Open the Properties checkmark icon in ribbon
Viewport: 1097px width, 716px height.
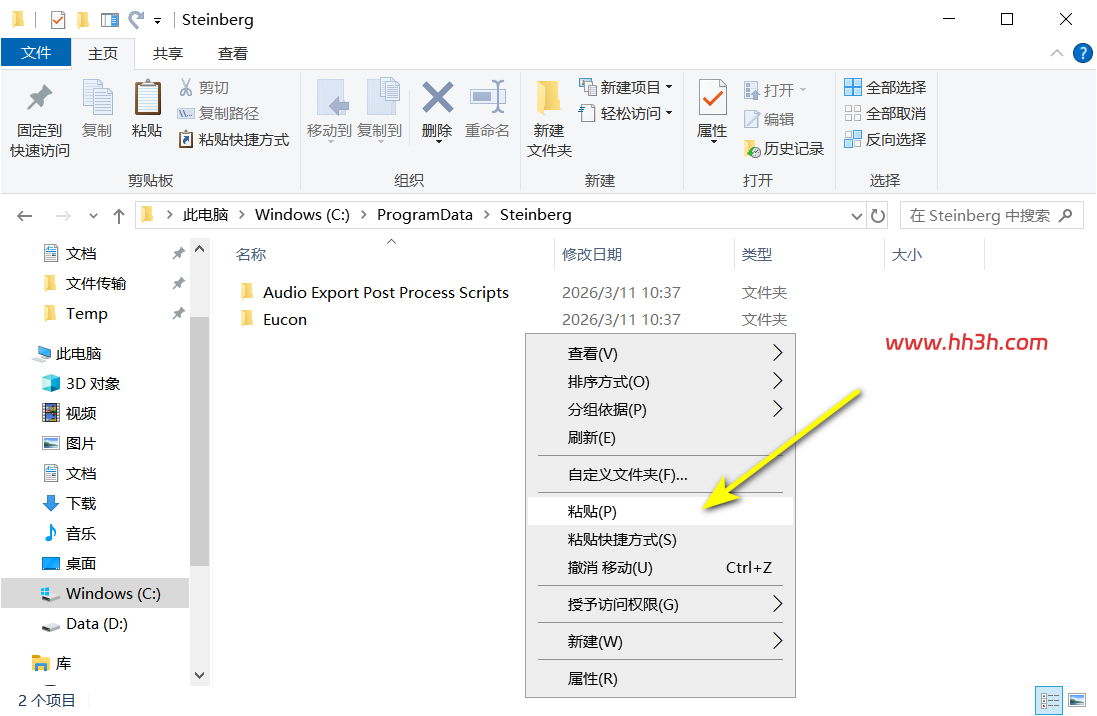point(712,97)
